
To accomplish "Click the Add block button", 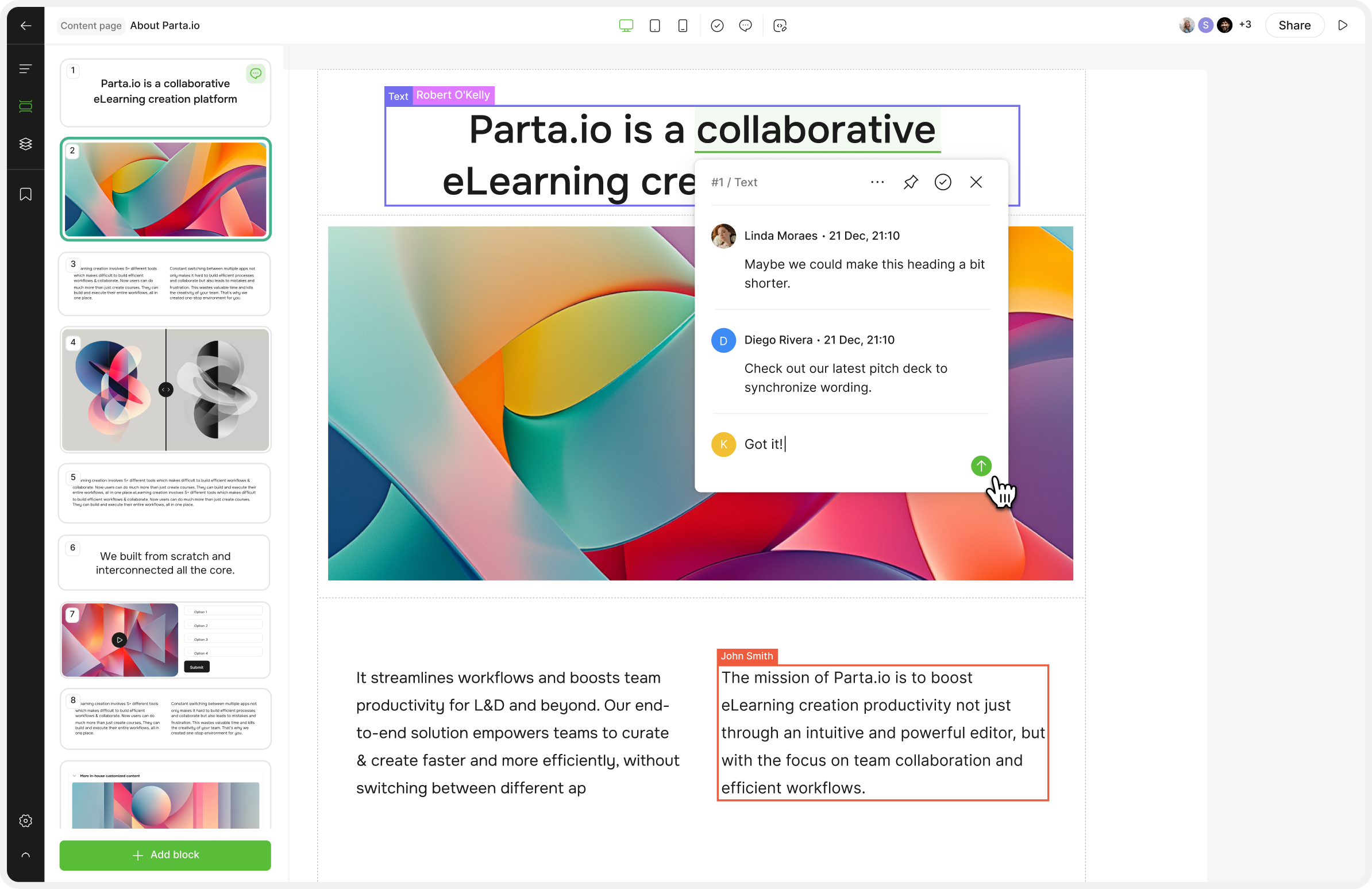I will pyautogui.click(x=165, y=855).
